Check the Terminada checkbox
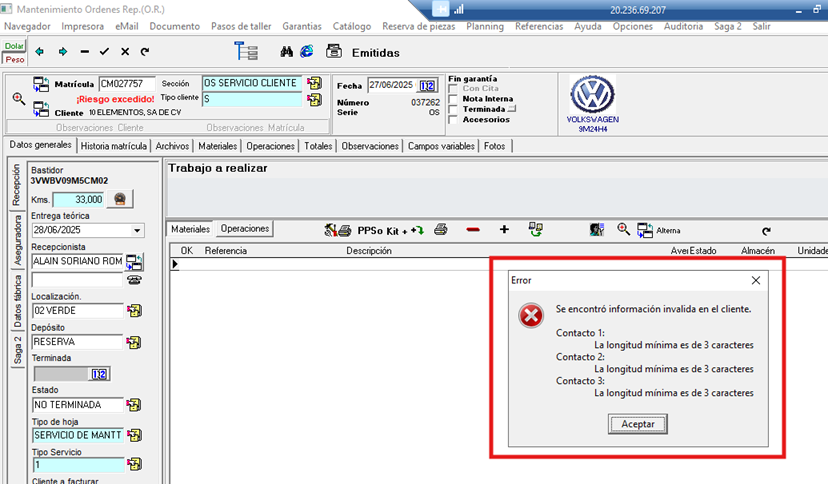Image resolution: width=828 pixels, height=484 pixels. [455, 109]
